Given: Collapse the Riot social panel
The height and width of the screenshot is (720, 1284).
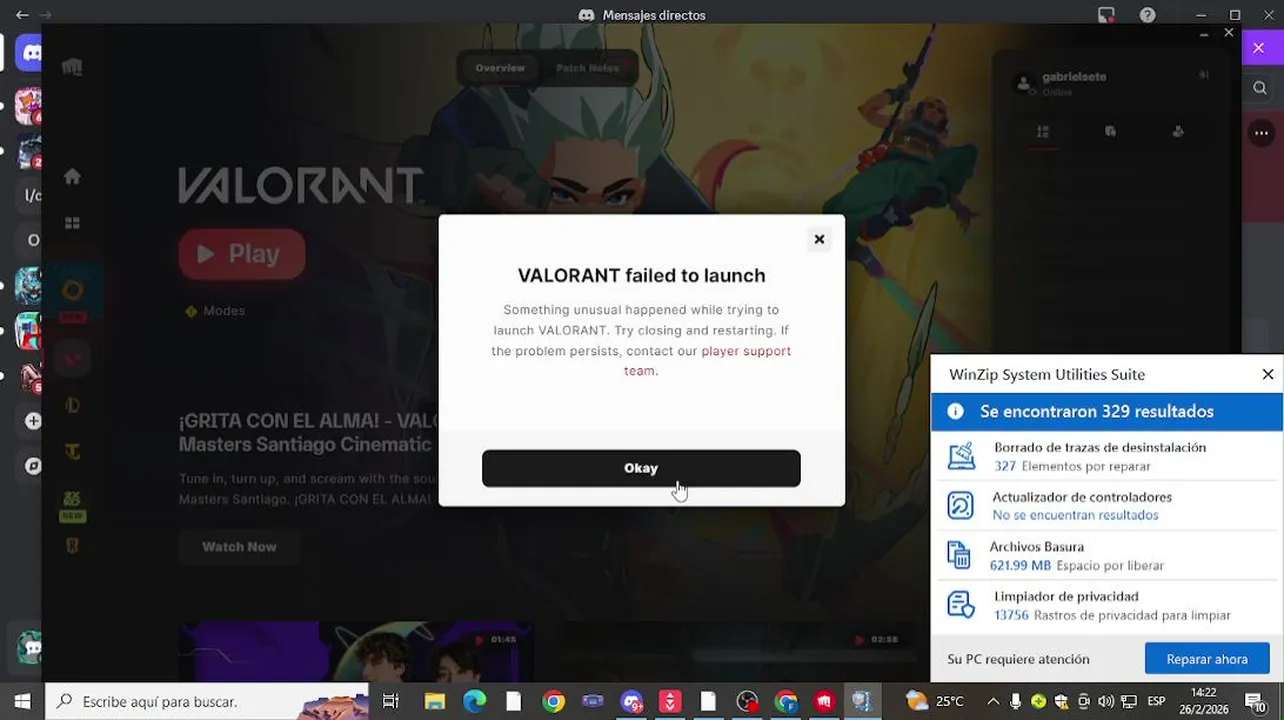Looking at the screenshot, I should (1204, 75).
